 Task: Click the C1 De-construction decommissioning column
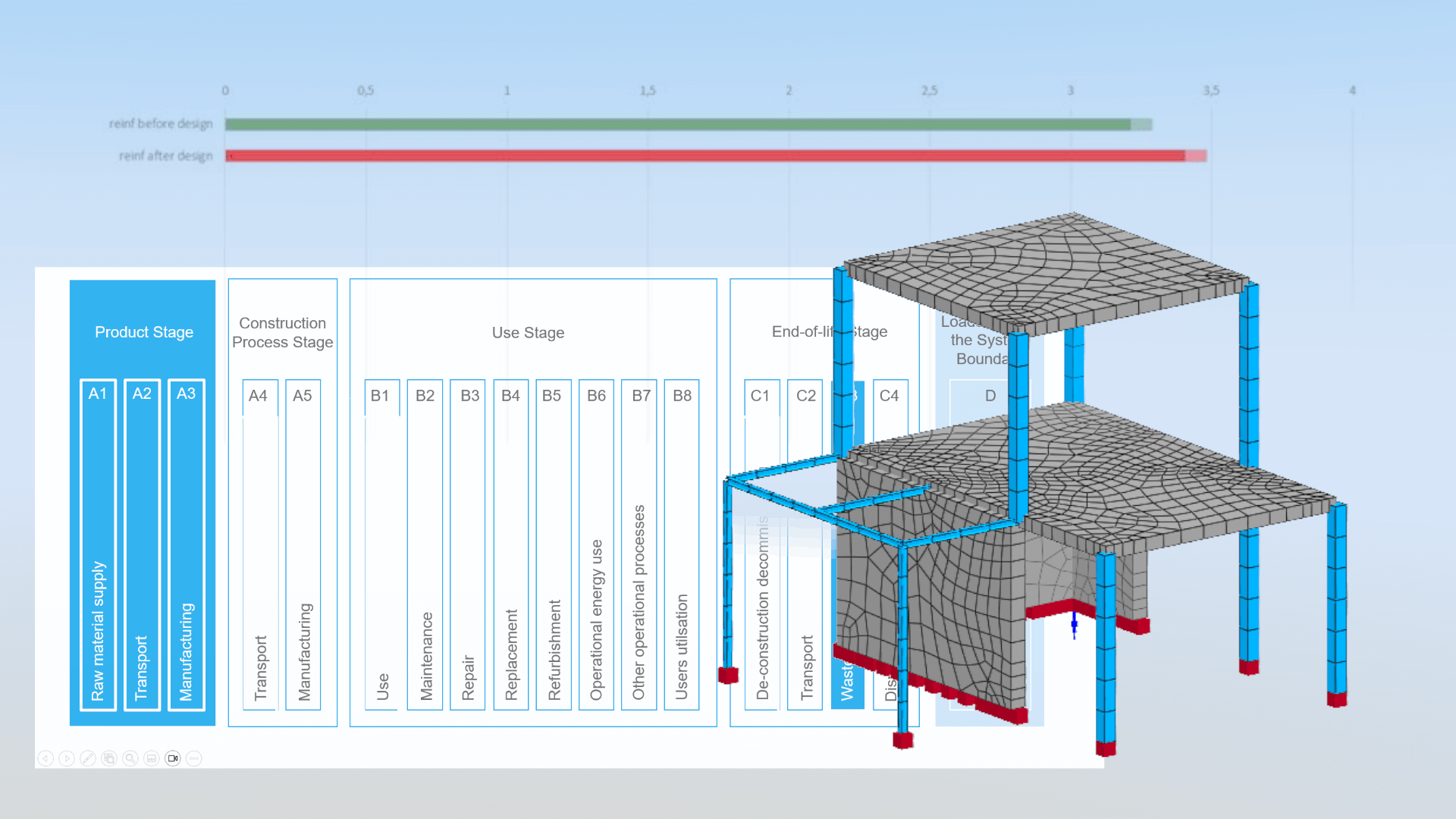coord(761,546)
